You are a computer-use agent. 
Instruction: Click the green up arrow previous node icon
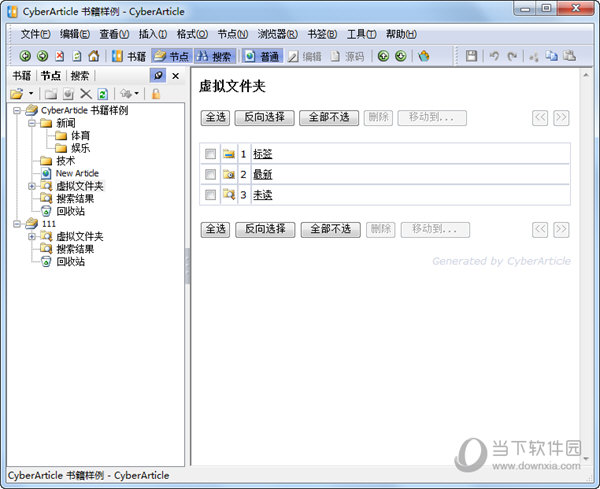(x=383, y=56)
